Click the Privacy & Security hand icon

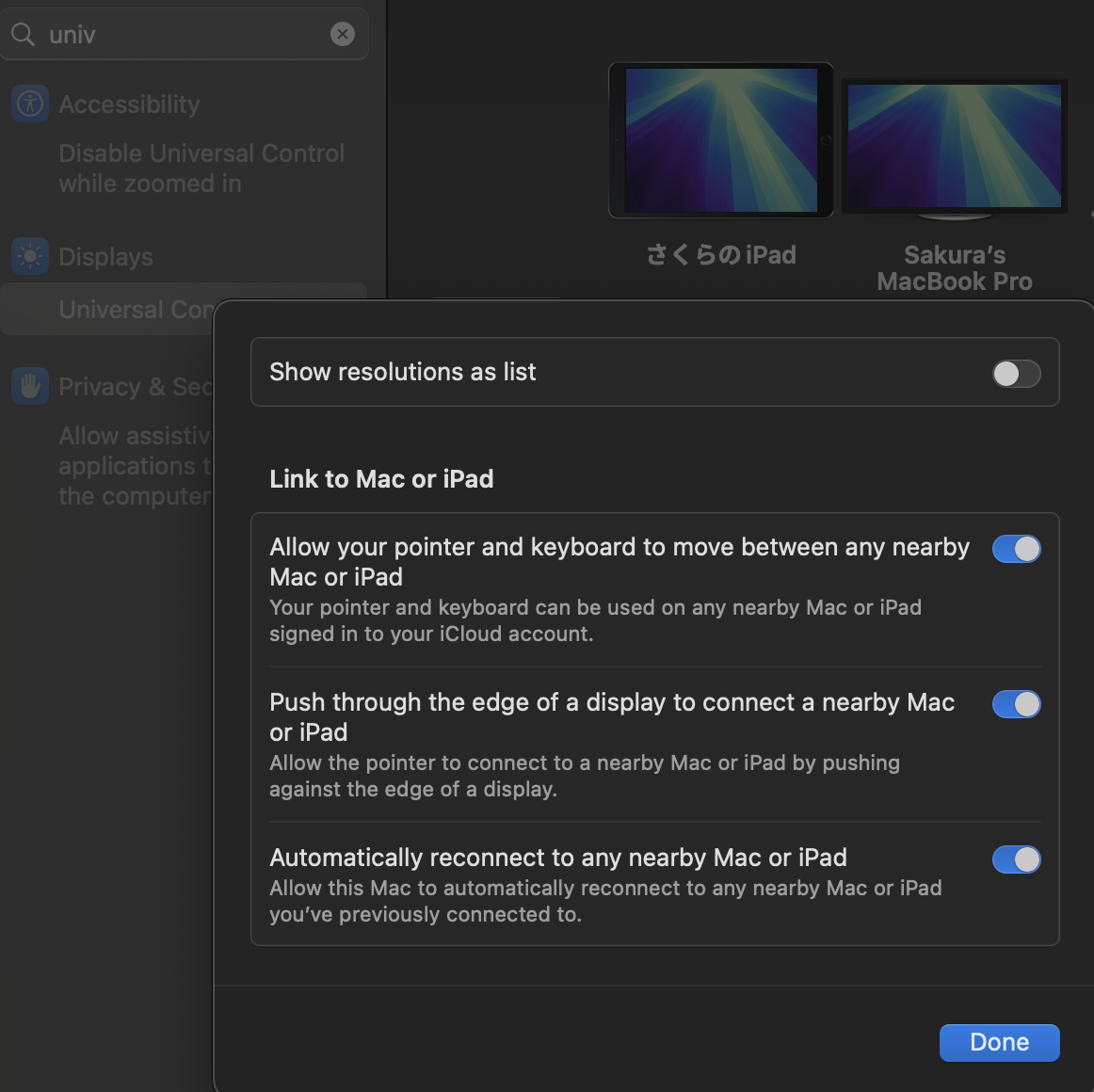pyautogui.click(x=30, y=386)
